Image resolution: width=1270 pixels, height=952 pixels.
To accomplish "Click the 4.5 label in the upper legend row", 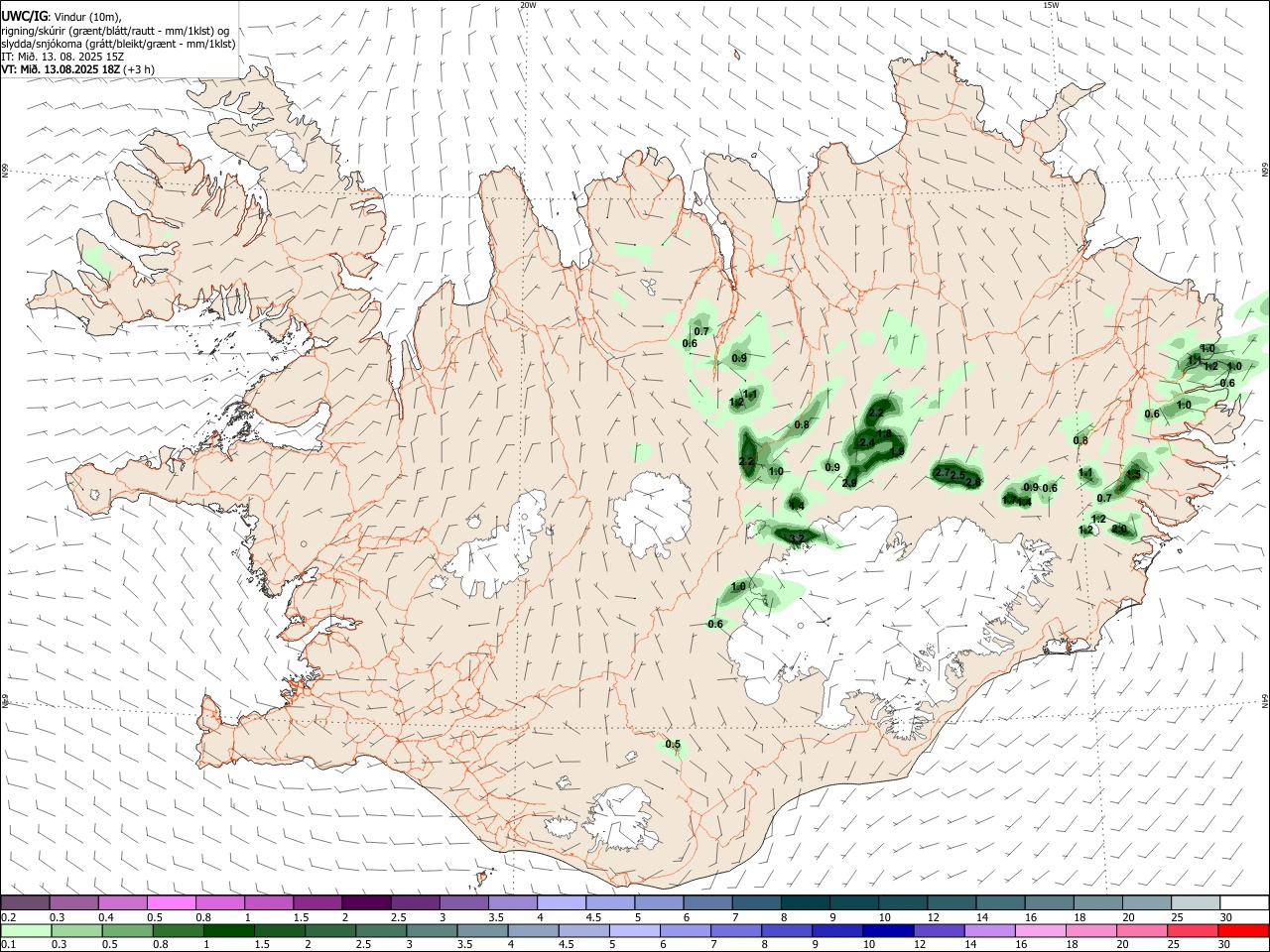I will [593, 917].
